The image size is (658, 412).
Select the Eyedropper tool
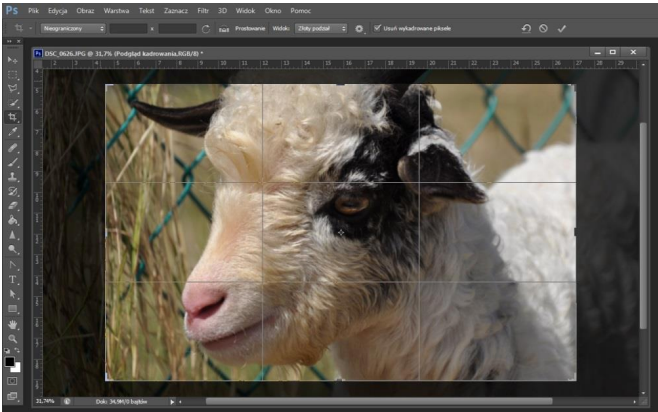(12, 132)
